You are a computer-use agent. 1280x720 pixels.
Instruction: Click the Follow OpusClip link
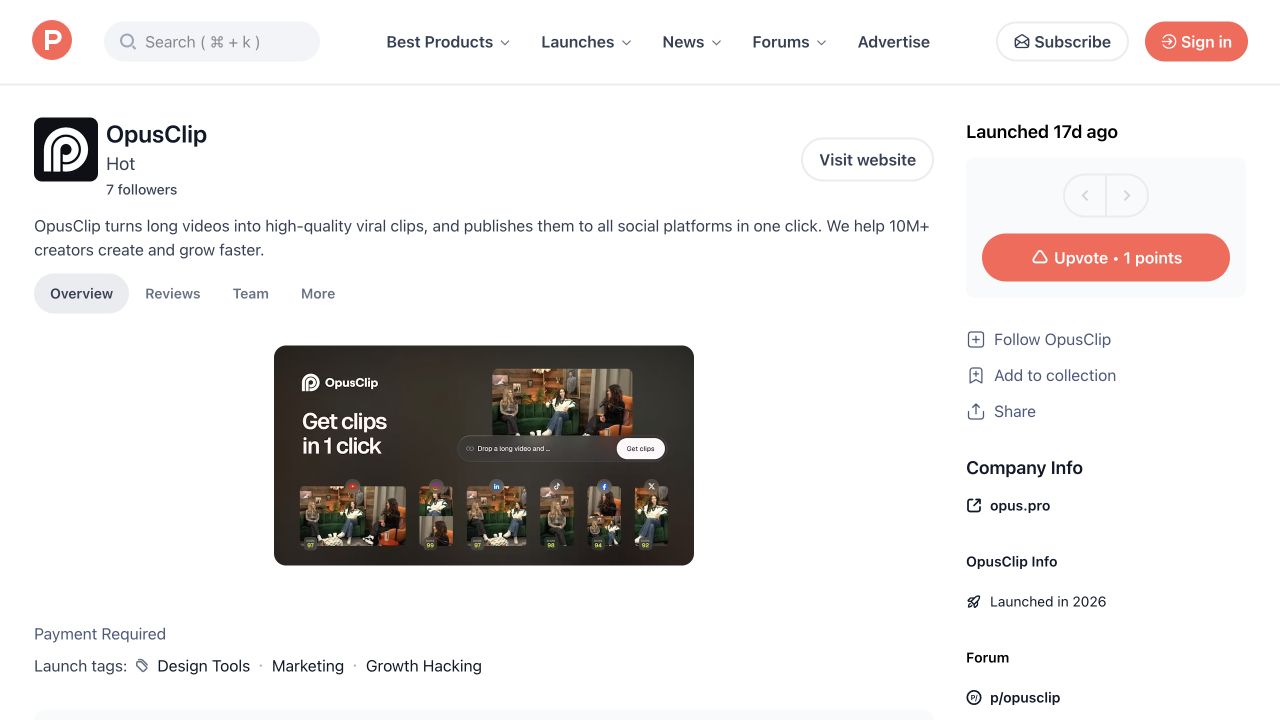click(x=1052, y=339)
